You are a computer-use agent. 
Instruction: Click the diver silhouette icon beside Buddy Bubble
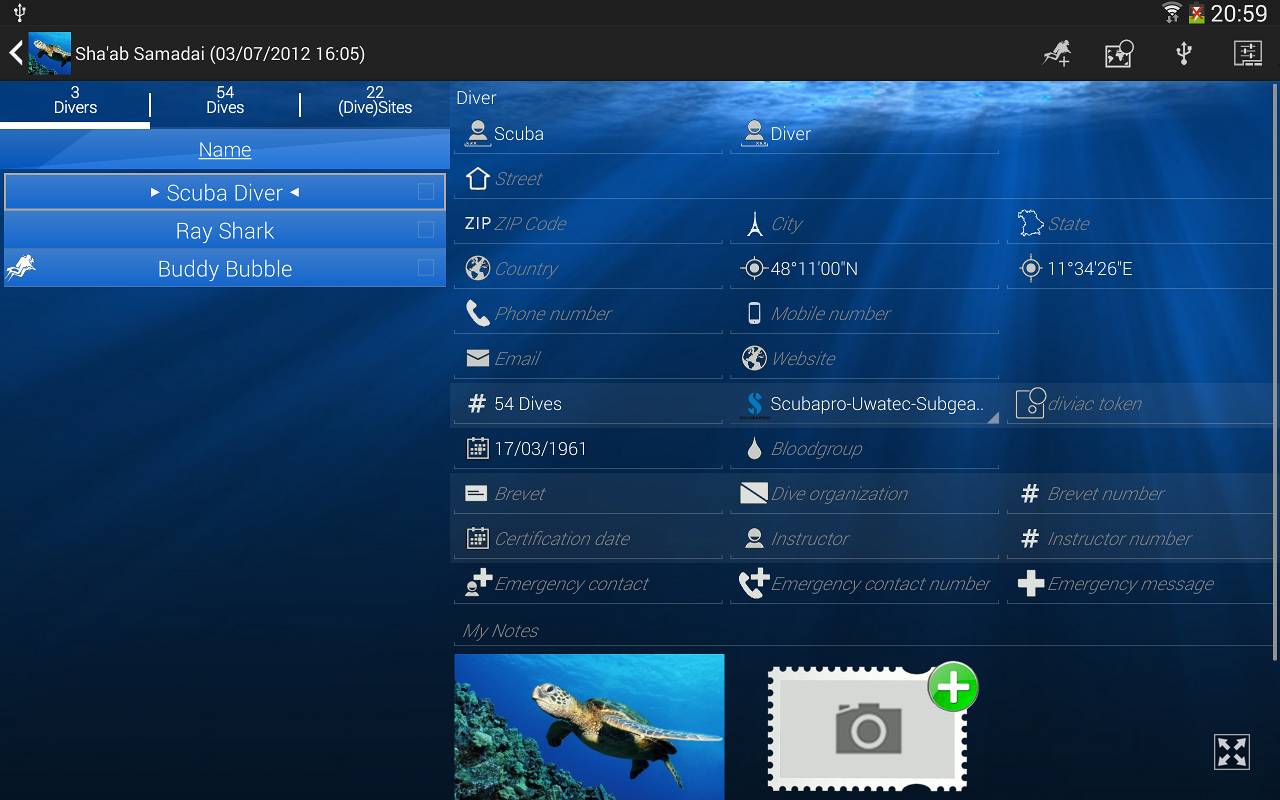[x=21, y=268]
